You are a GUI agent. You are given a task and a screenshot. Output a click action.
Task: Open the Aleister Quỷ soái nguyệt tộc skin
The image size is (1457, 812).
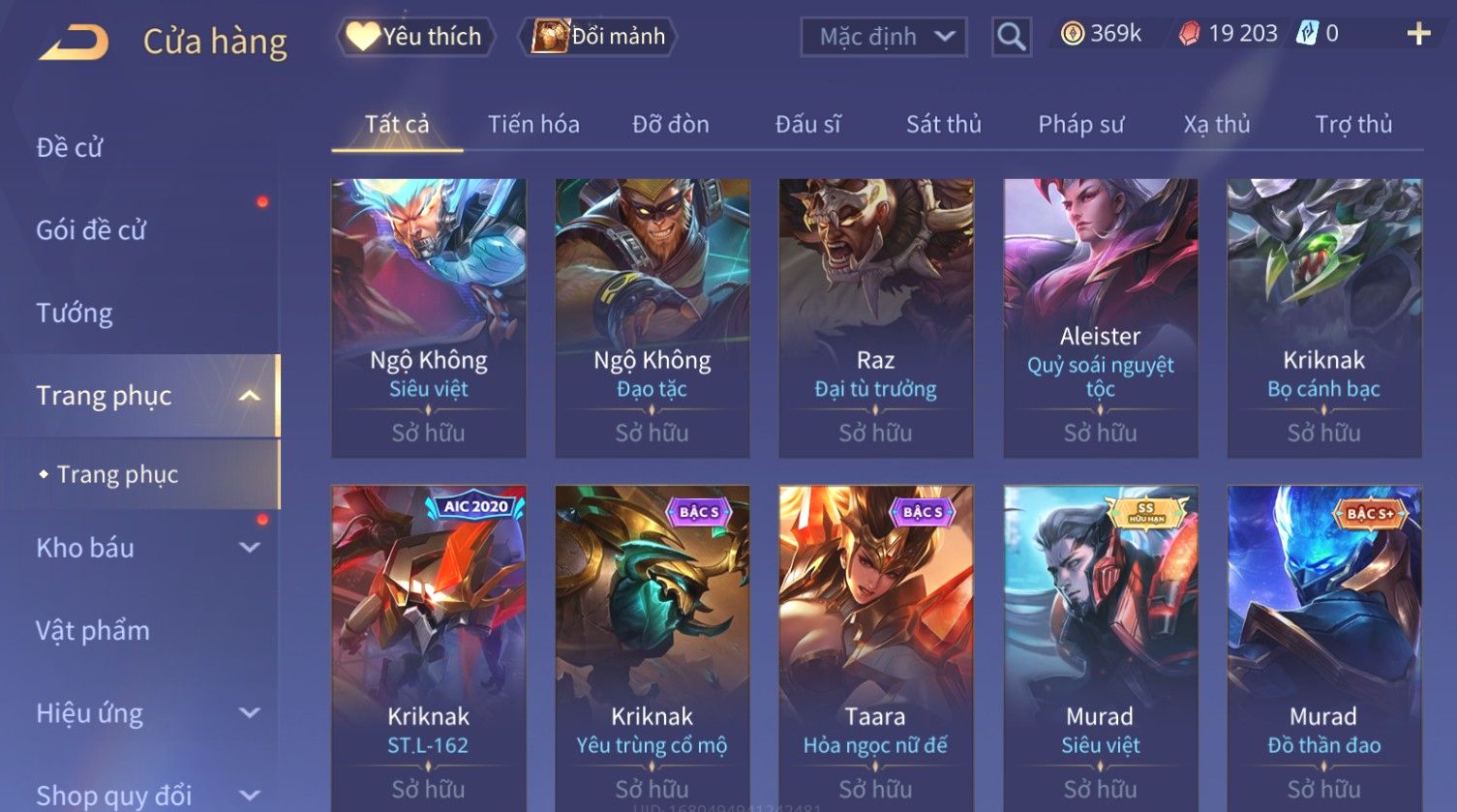pos(1101,317)
